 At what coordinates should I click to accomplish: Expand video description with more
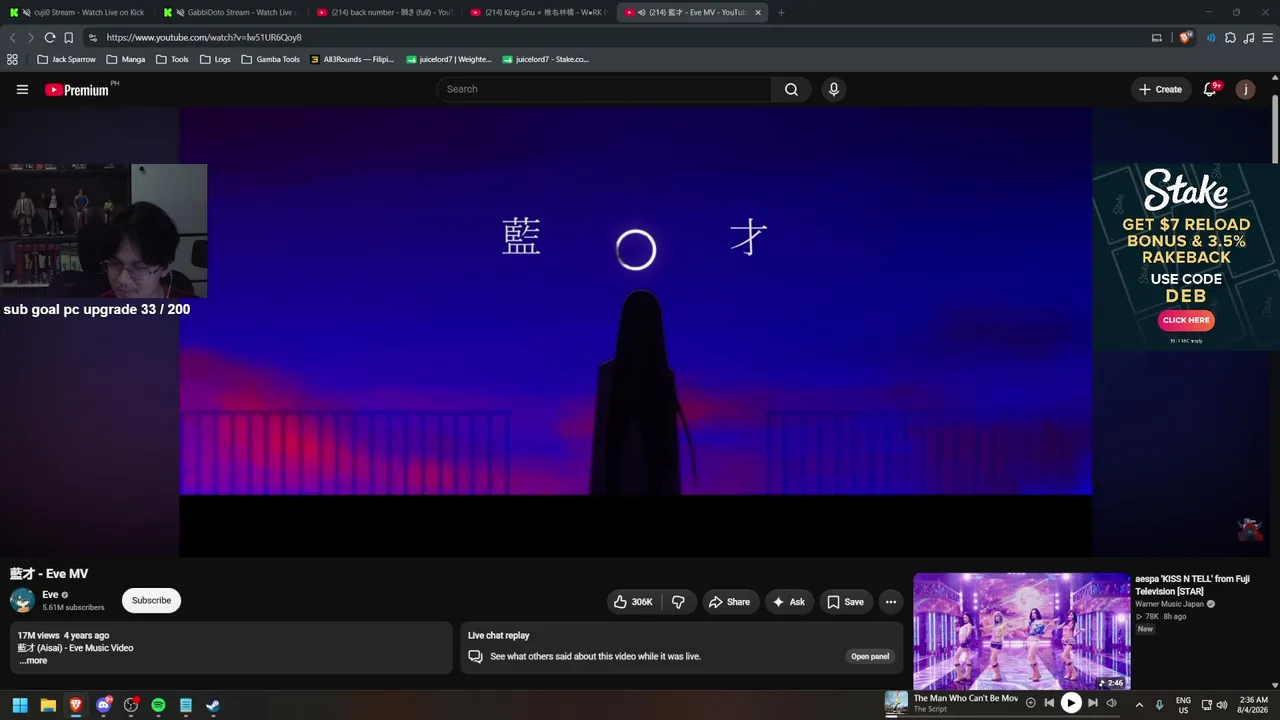click(33, 661)
